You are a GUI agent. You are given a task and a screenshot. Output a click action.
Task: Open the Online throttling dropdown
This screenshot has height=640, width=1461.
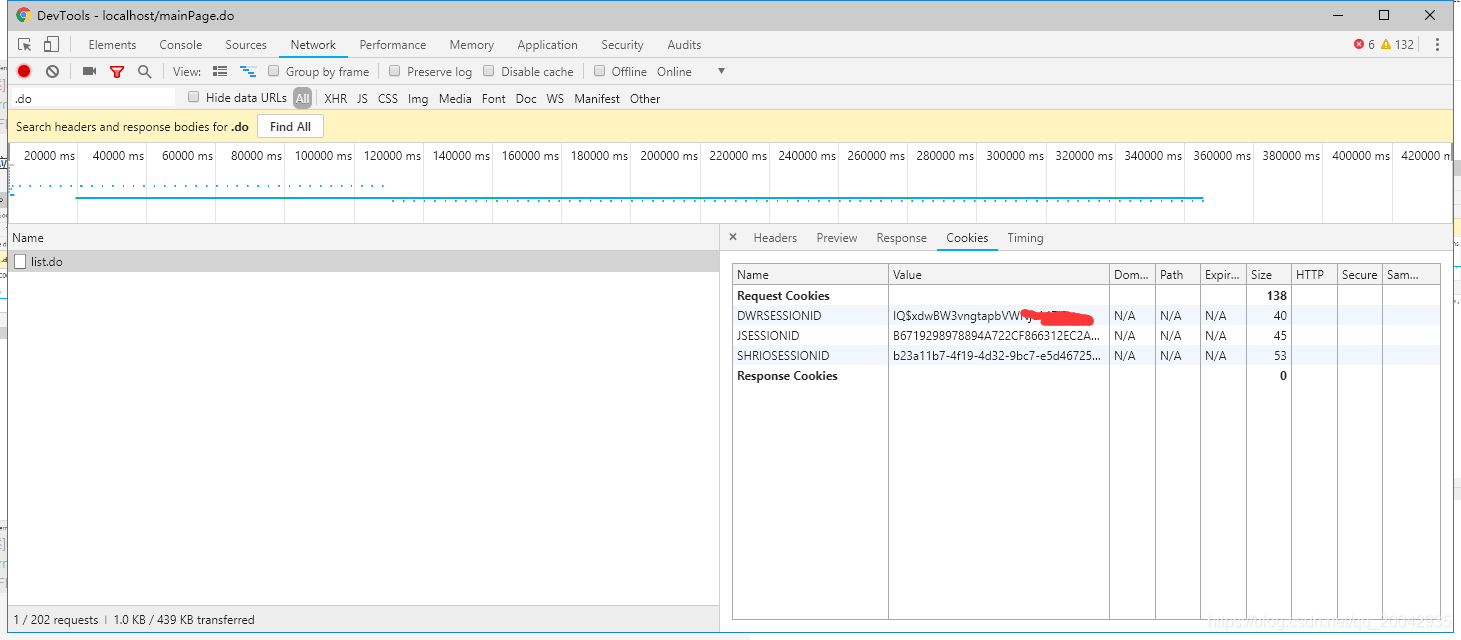pos(690,72)
